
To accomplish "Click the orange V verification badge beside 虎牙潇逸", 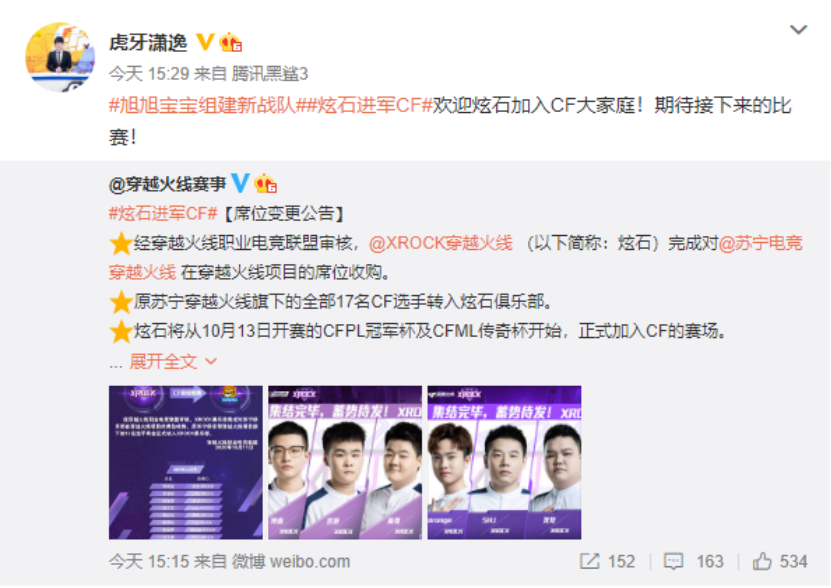I will [205, 42].
